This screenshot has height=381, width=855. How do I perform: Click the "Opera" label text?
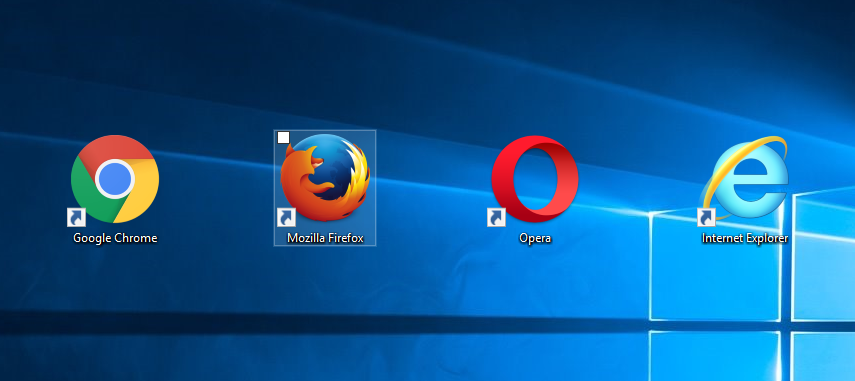tap(535, 238)
